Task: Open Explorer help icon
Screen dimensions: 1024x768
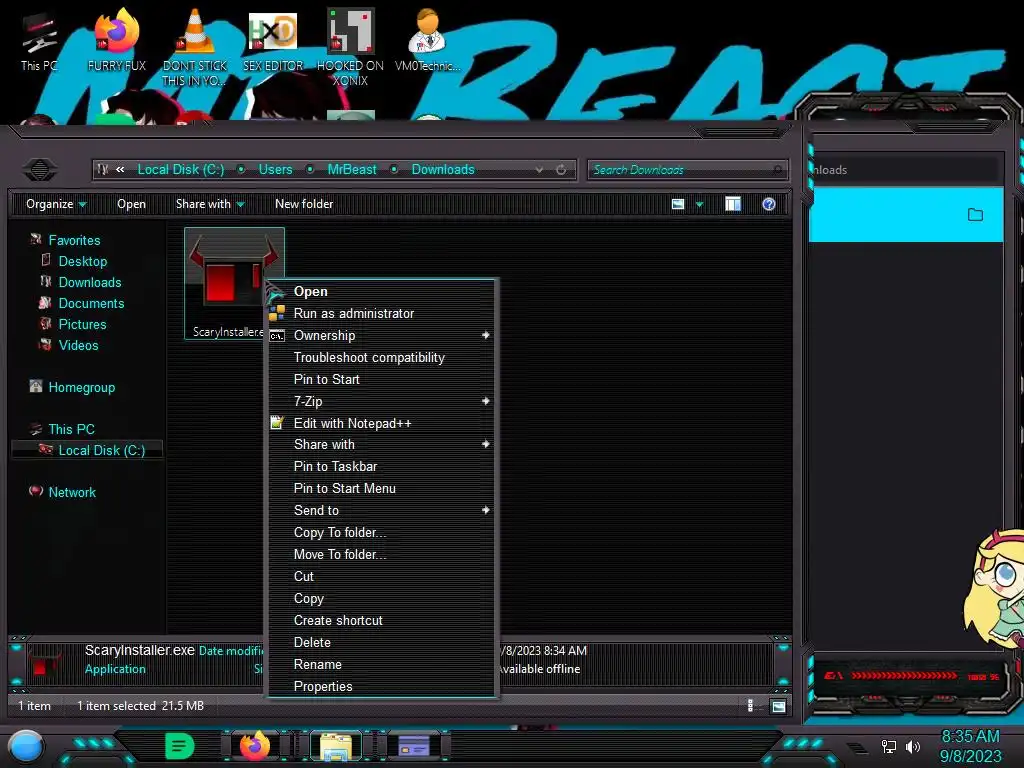Action: tap(769, 204)
